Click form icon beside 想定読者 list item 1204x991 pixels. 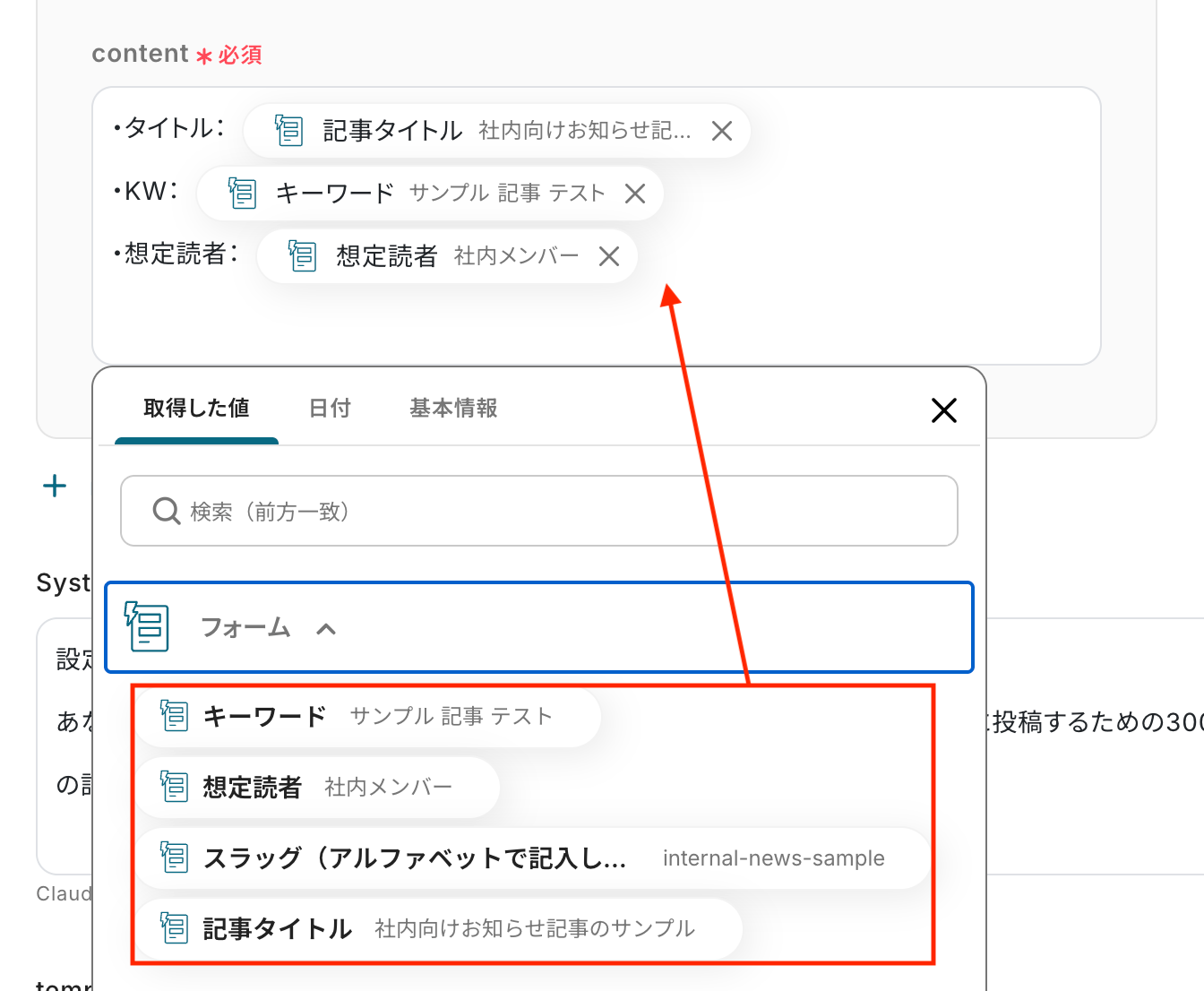(x=174, y=787)
